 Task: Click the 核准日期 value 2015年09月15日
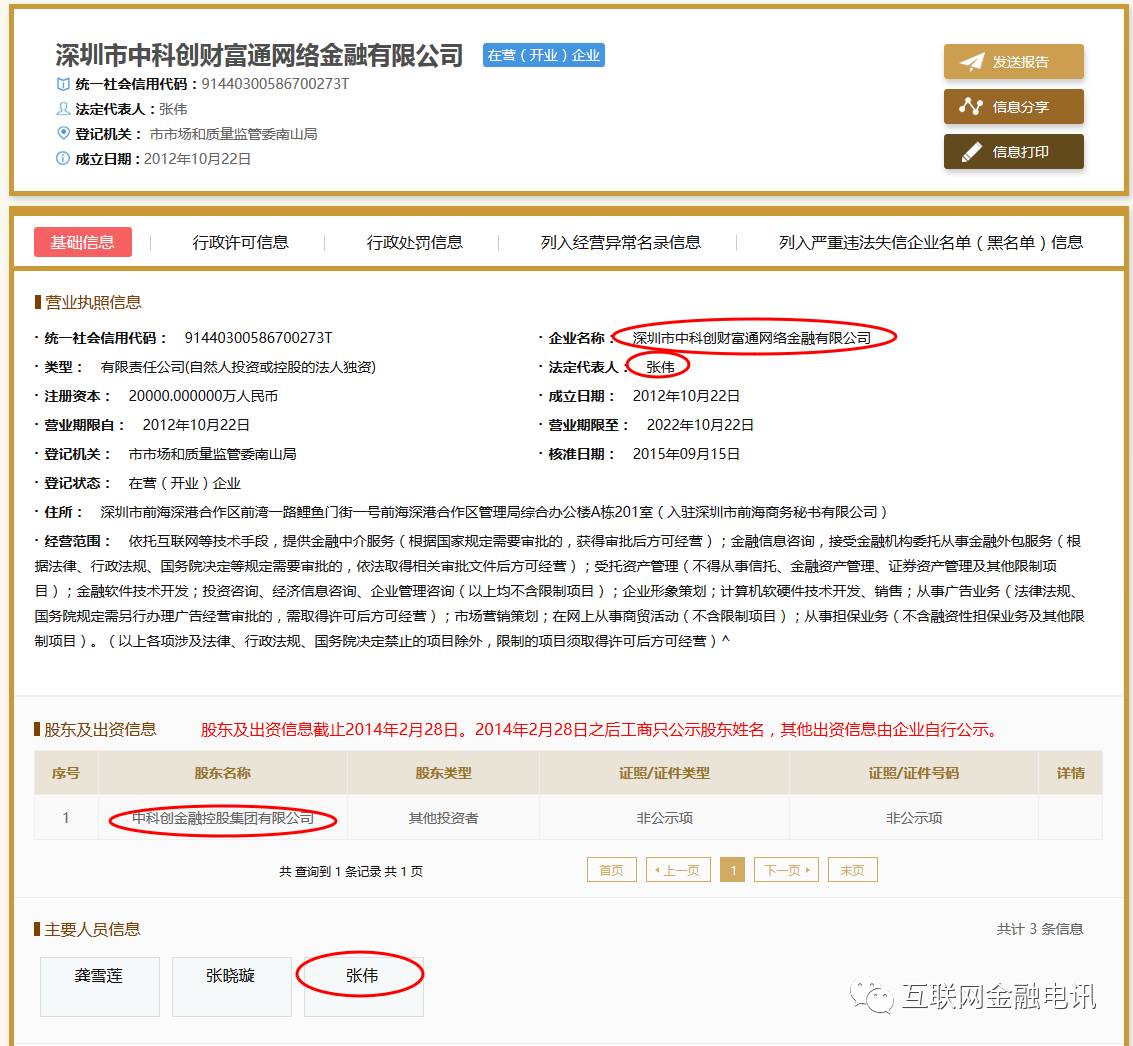point(686,454)
